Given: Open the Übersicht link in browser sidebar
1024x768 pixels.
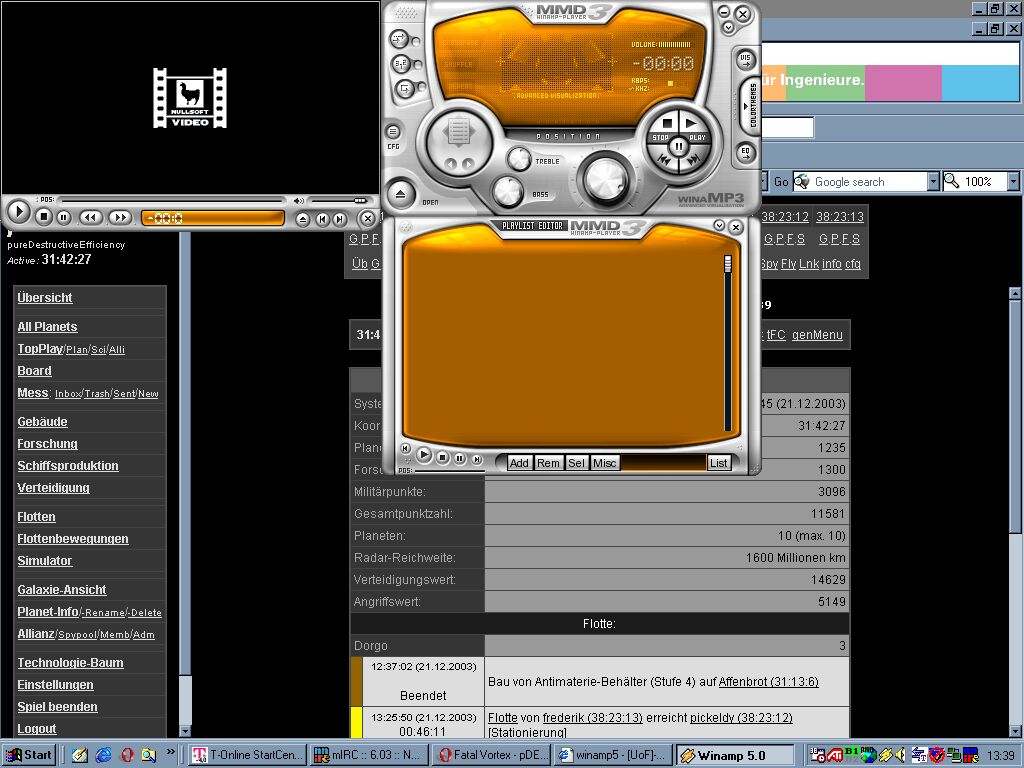Looking at the screenshot, I should pos(44,298).
